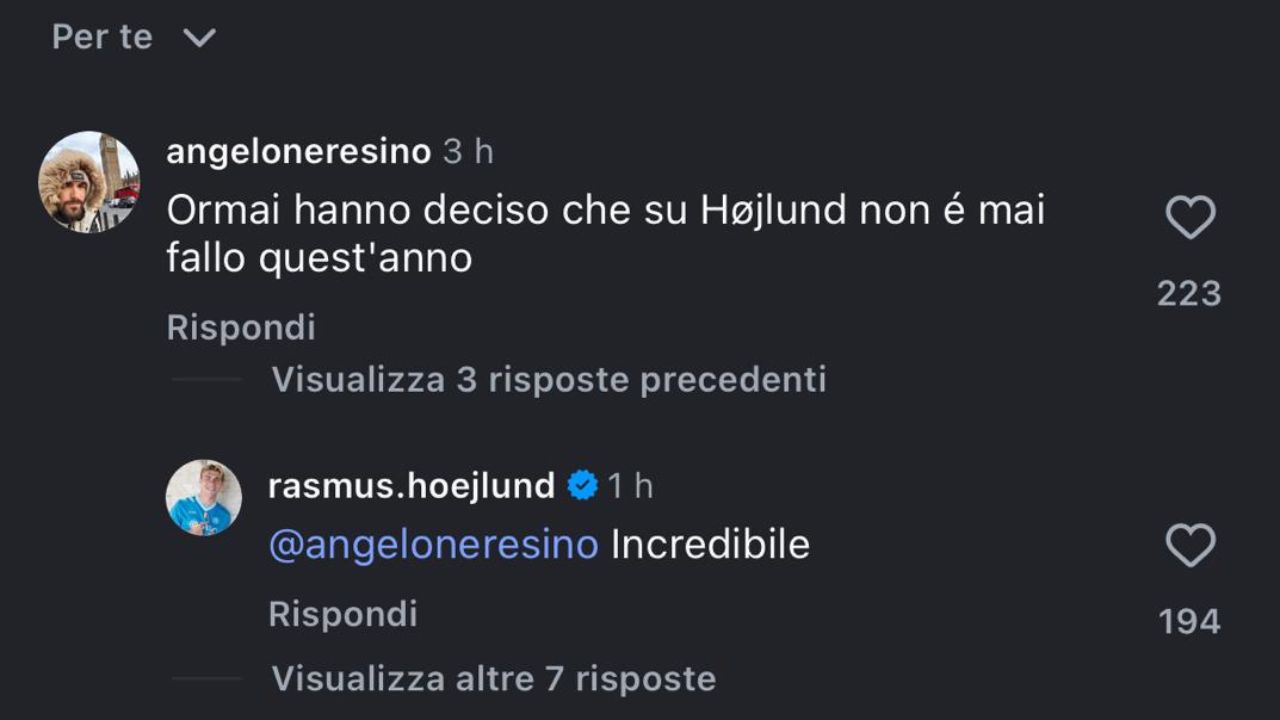Open the "Per te" sorting dropdown chevron
This screenshot has width=1280, height=720.
click(x=200, y=38)
